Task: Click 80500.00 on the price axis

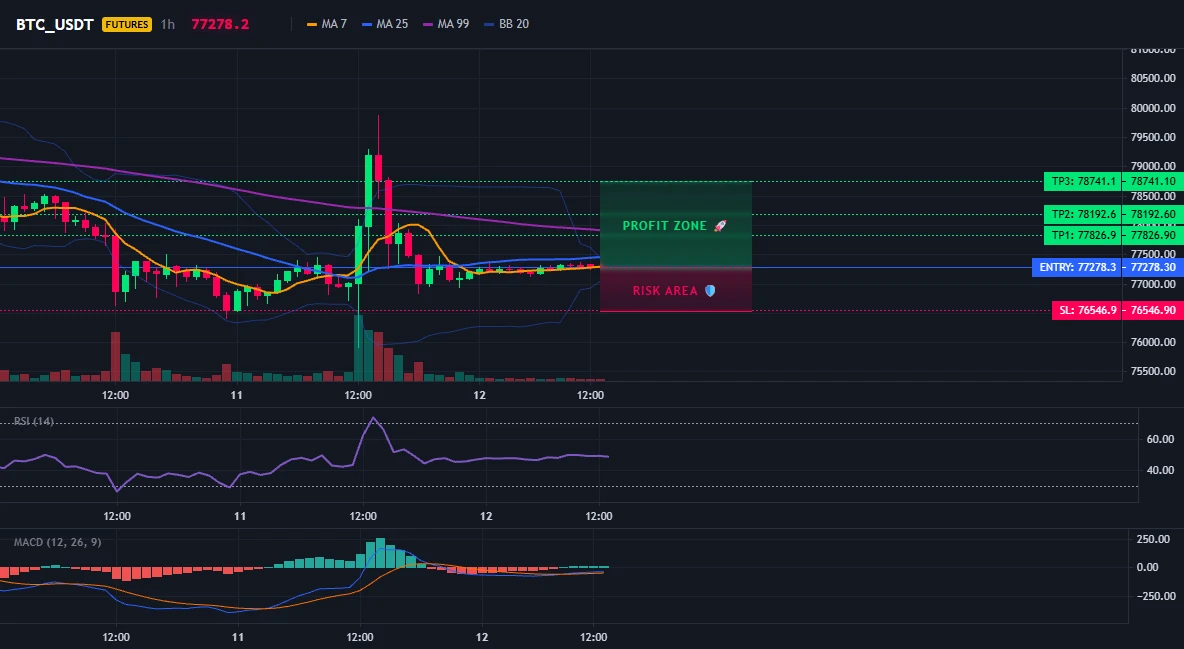Action: point(1153,79)
